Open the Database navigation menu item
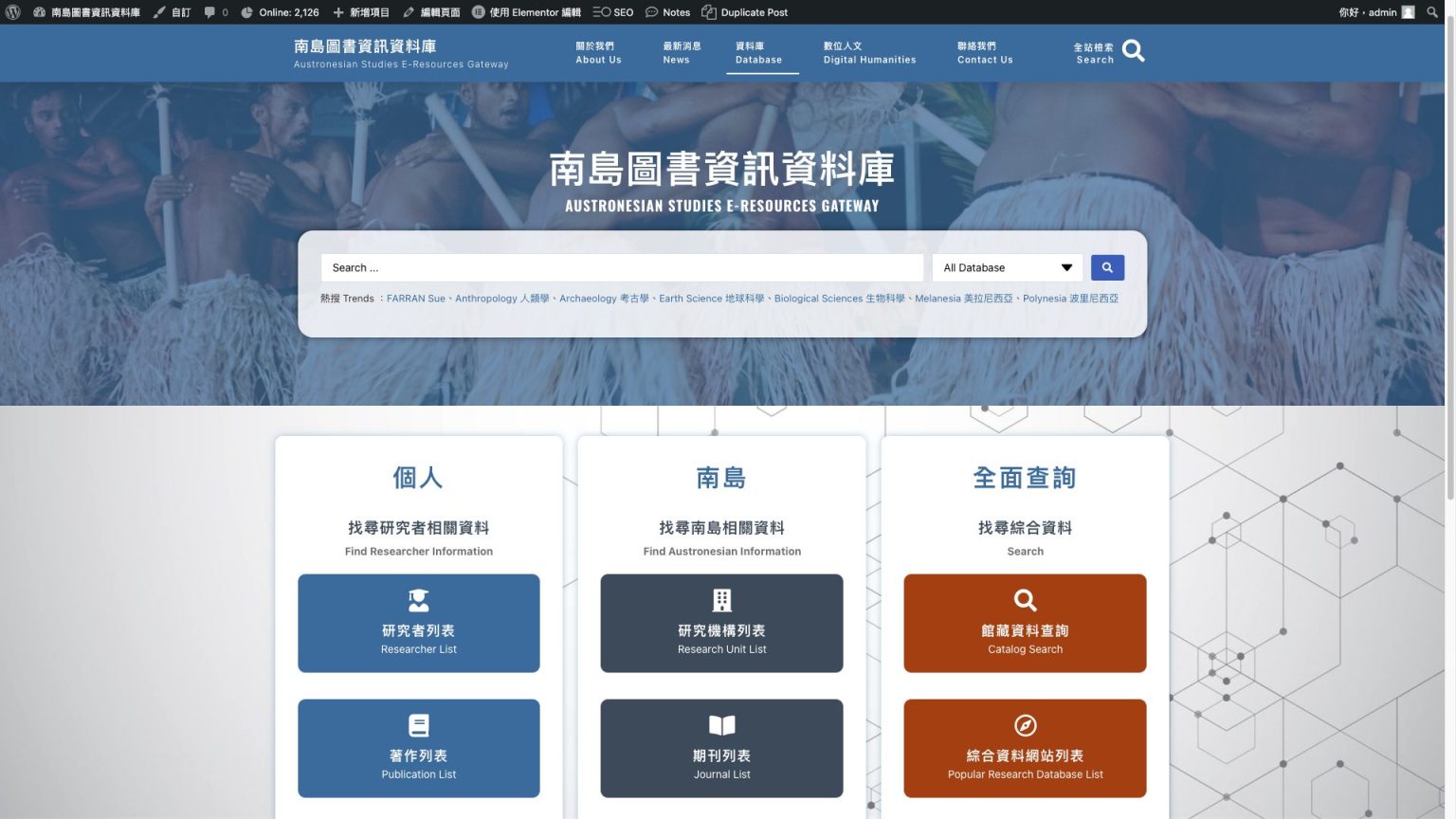 point(758,53)
